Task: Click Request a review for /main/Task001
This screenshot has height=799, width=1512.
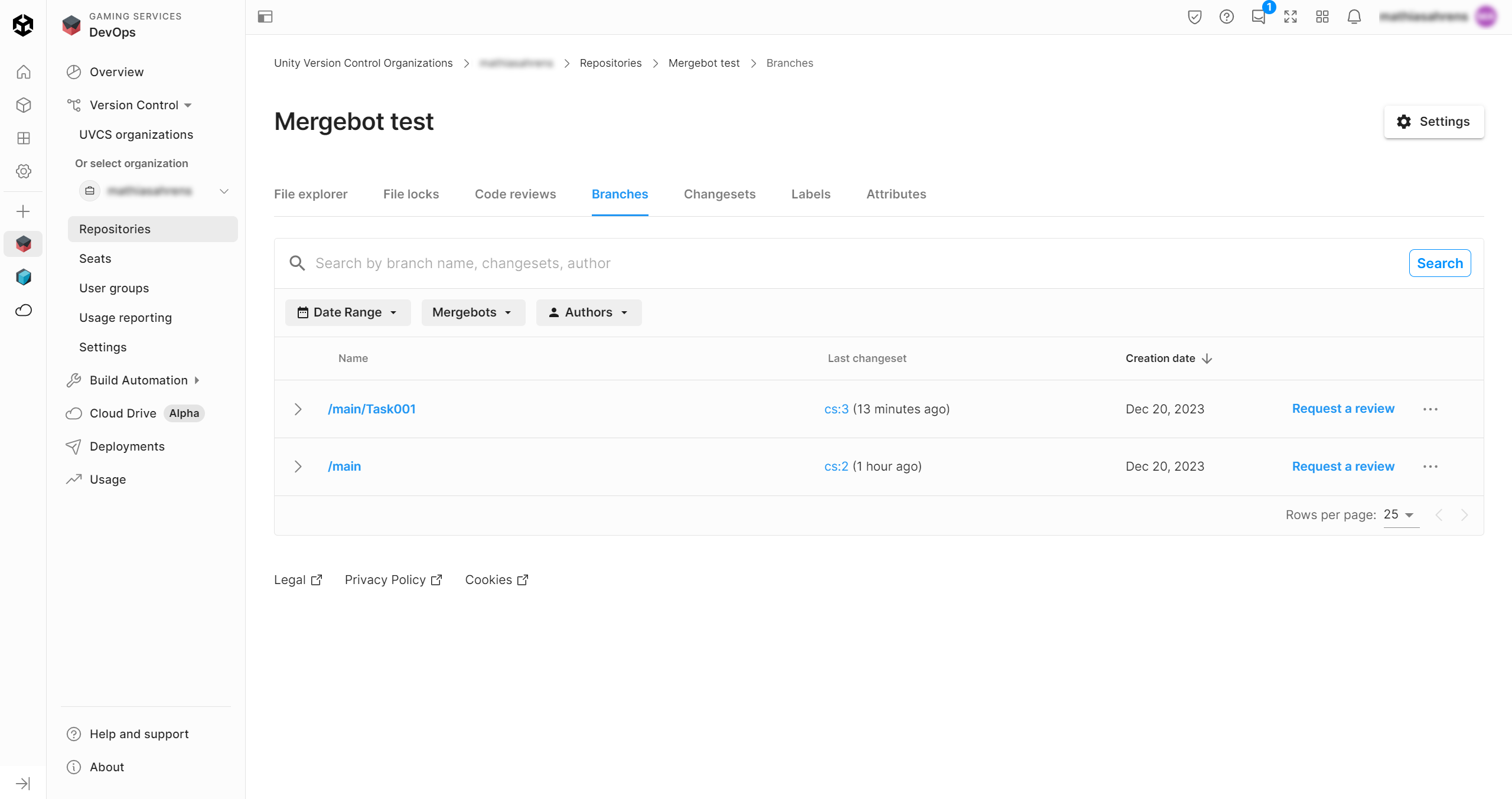Action: click(x=1342, y=409)
